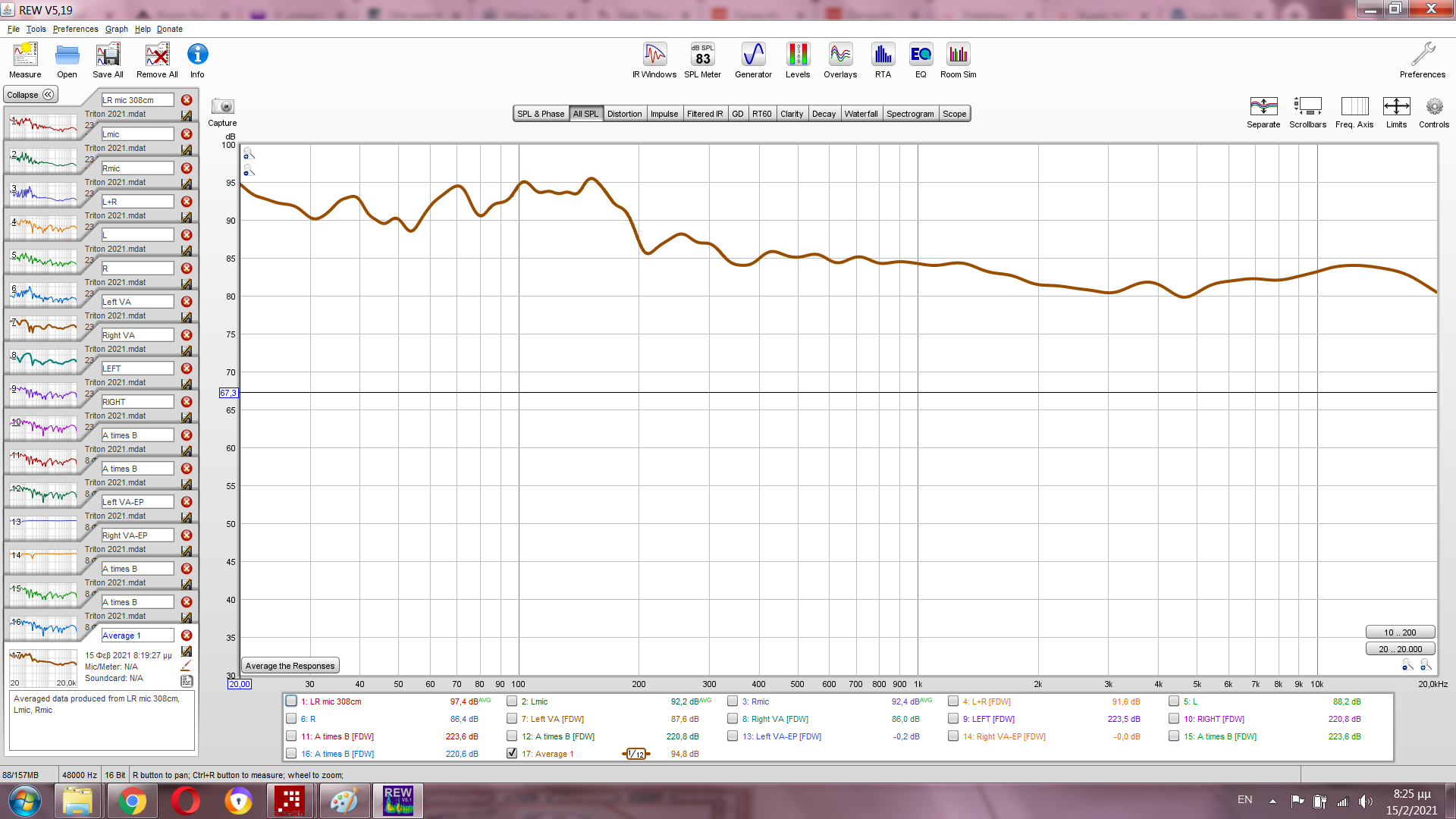1456x819 pixels.
Task: Open IR Windows settings
Action: (654, 60)
